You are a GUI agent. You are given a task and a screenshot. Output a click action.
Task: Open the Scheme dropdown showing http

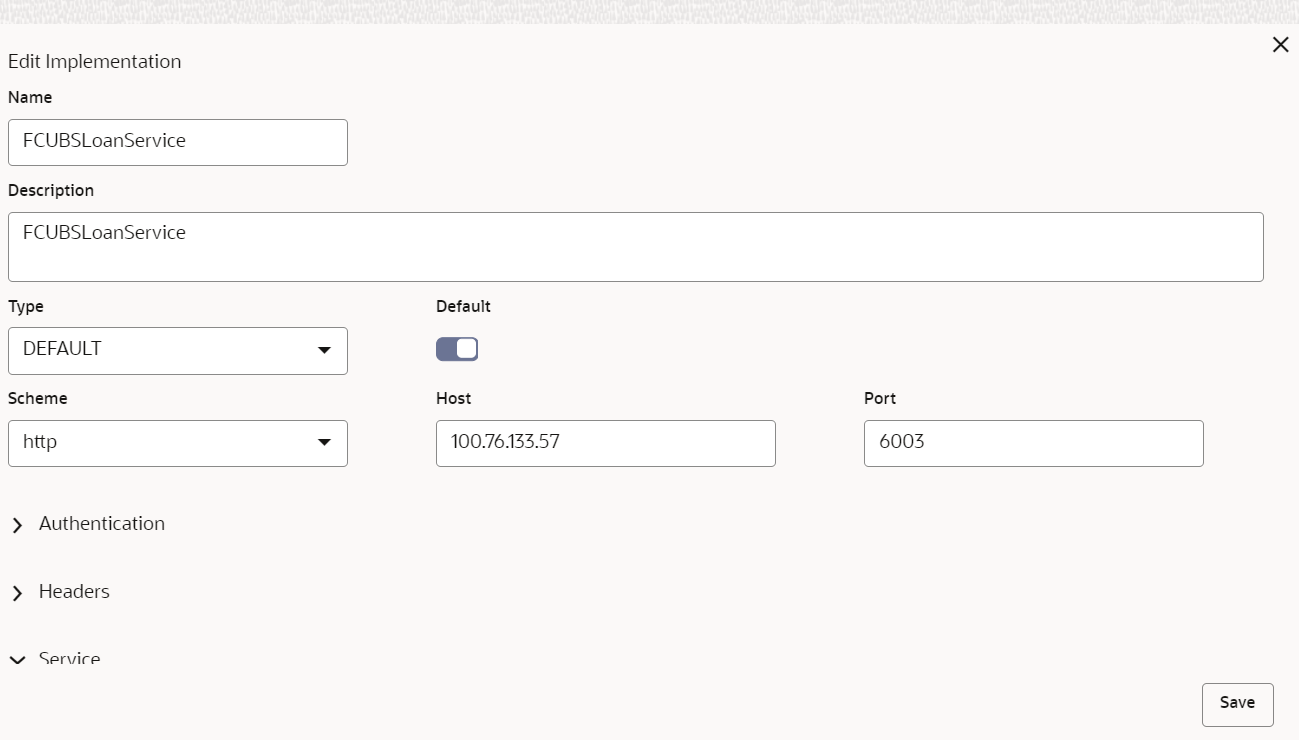178,442
